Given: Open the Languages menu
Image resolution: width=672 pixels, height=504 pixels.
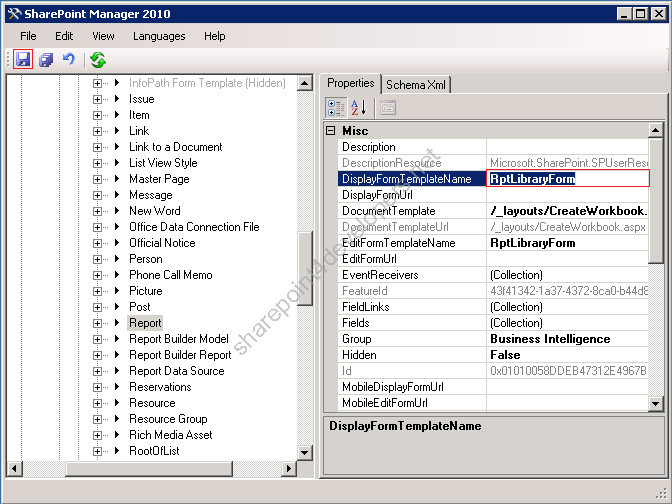Looking at the screenshot, I should click(159, 36).
